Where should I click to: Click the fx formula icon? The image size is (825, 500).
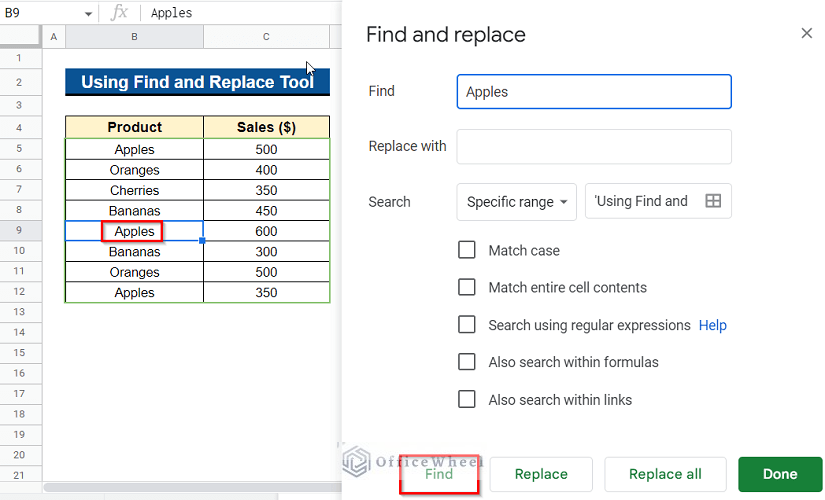[x=119, y=13]
